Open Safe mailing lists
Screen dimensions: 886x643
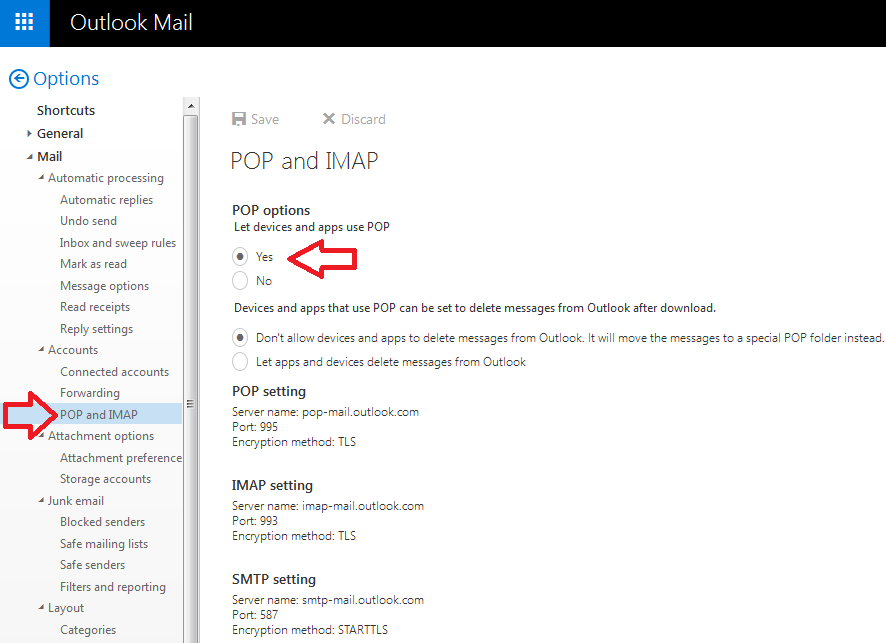104,544
